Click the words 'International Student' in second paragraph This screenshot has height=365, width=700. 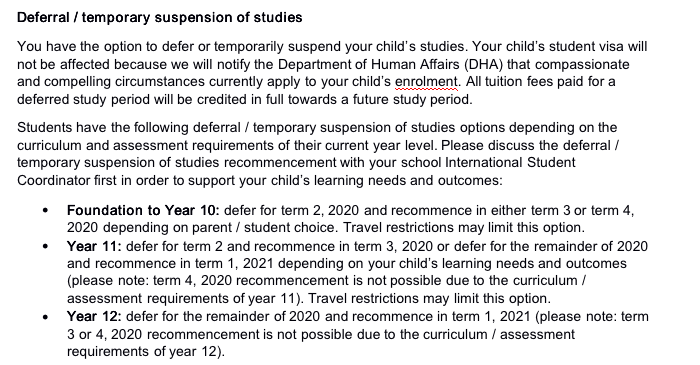(x=510, y=162)
